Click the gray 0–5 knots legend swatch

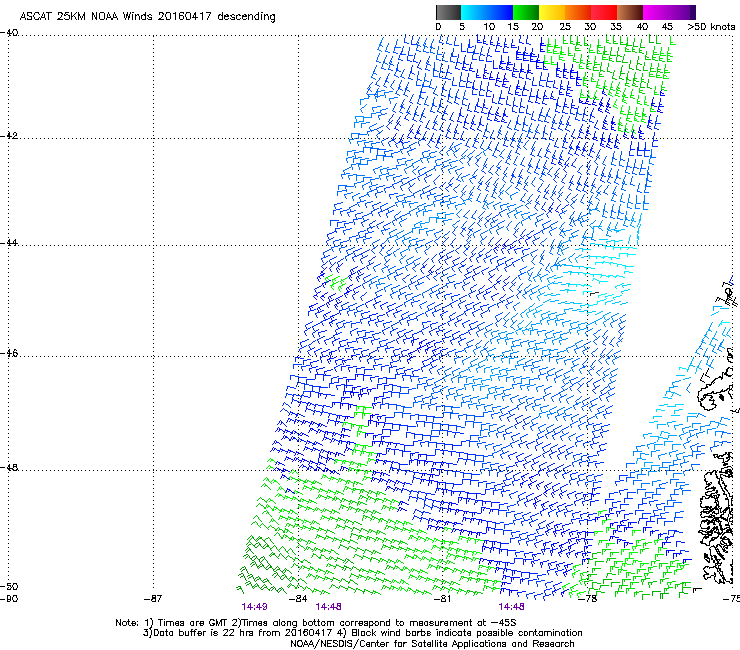click(448, 12)
